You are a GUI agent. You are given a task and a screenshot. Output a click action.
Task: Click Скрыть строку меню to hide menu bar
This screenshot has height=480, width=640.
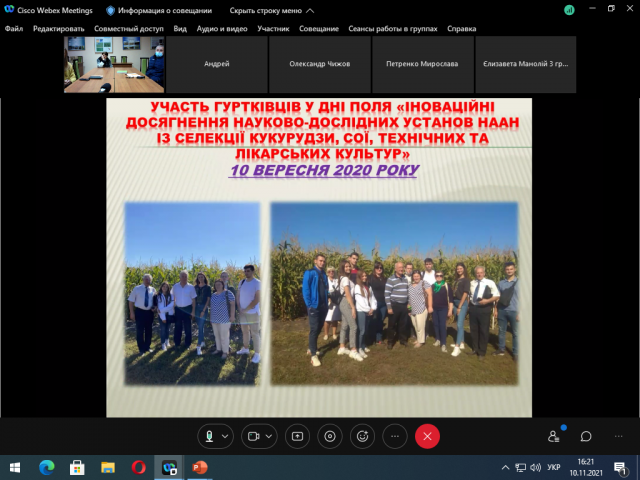(272, 11)
